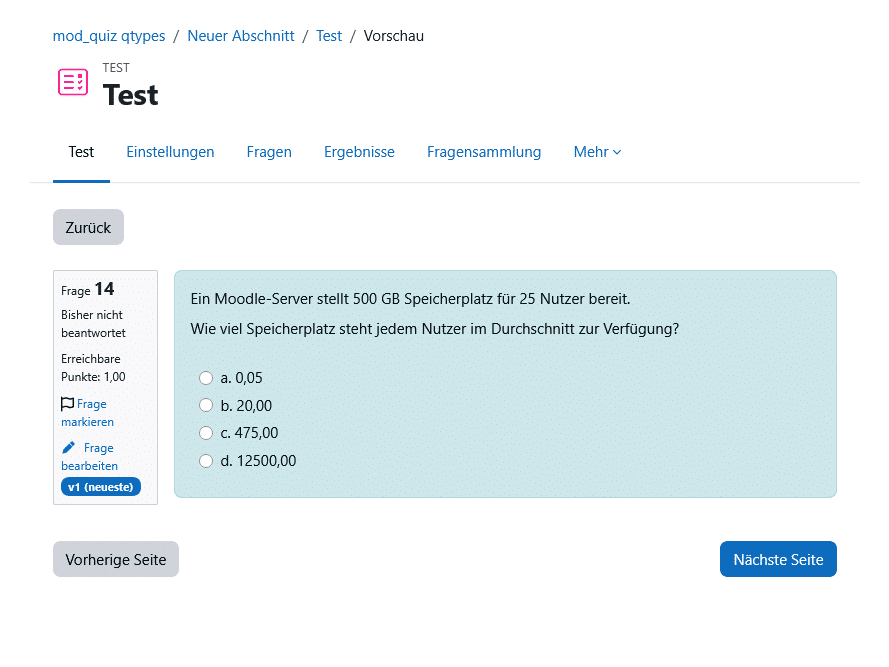Click the Frage bearbeiten link text
Viewport: 889px width, 667px height.
tap(90, 457)
